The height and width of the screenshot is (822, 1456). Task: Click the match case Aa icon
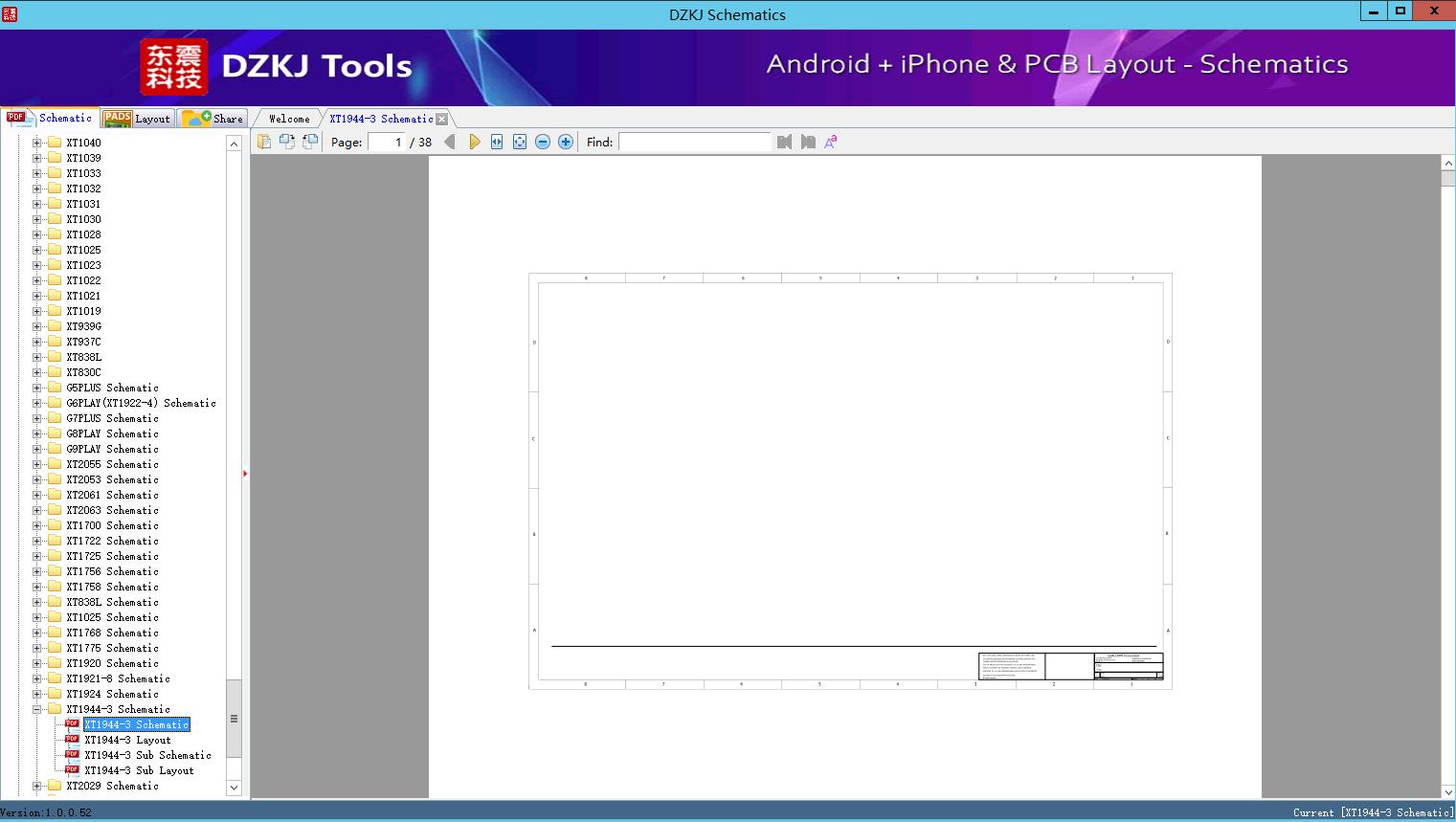831,142
